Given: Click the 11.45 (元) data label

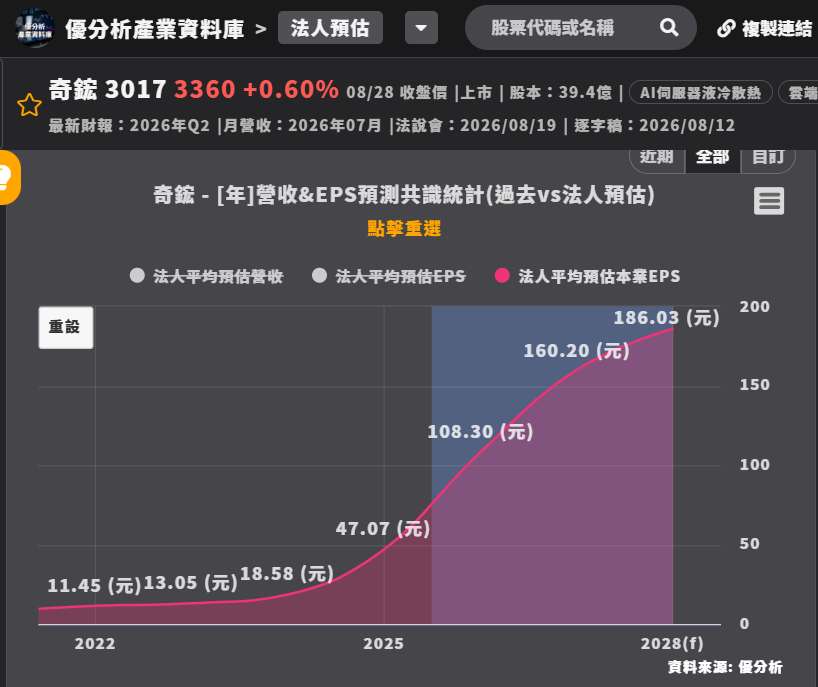Looking at the screenshot, I should point(94,585).
